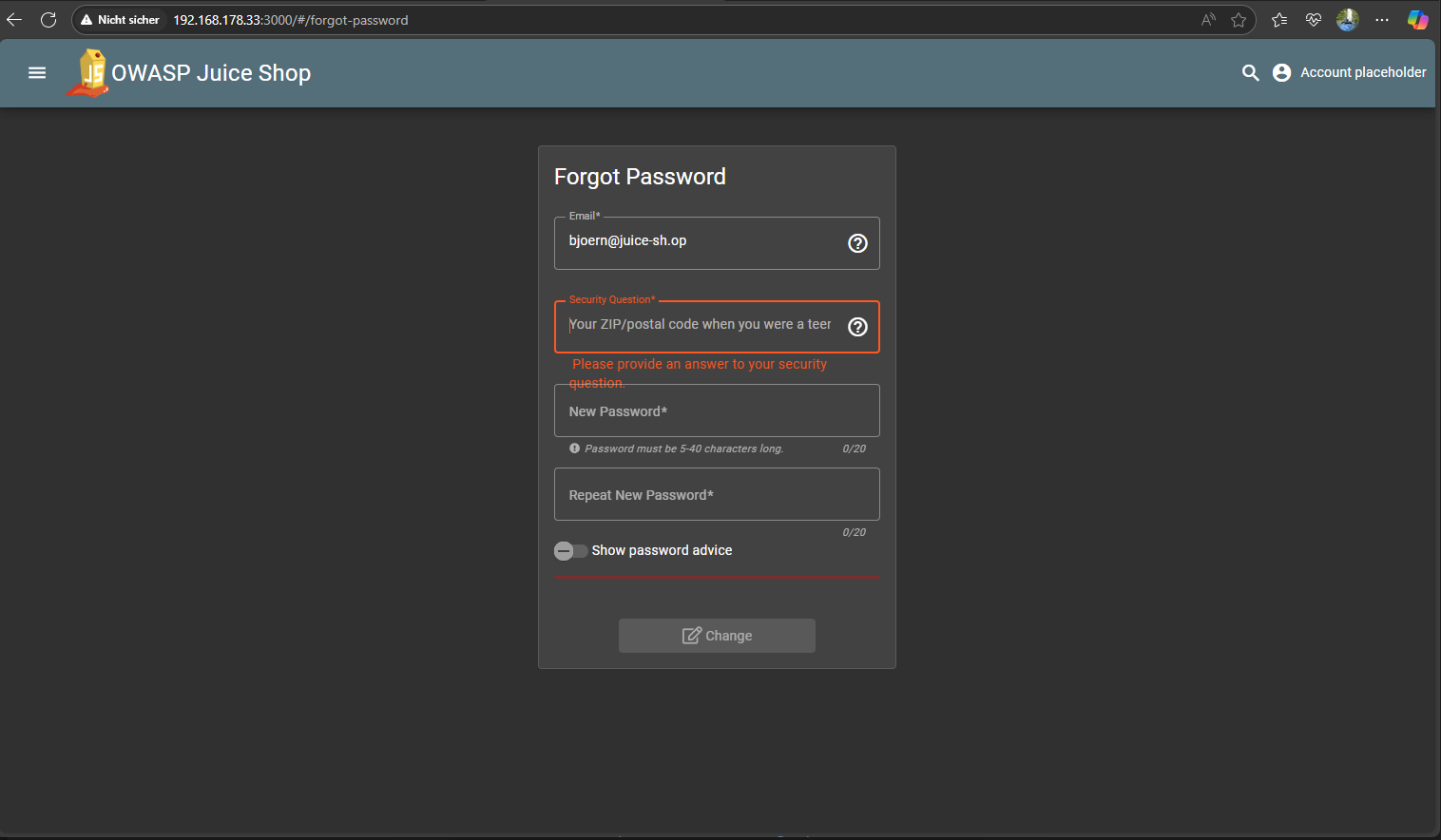
Task: Click the help icon in Security Question field
Action: (x=857, y=327)
